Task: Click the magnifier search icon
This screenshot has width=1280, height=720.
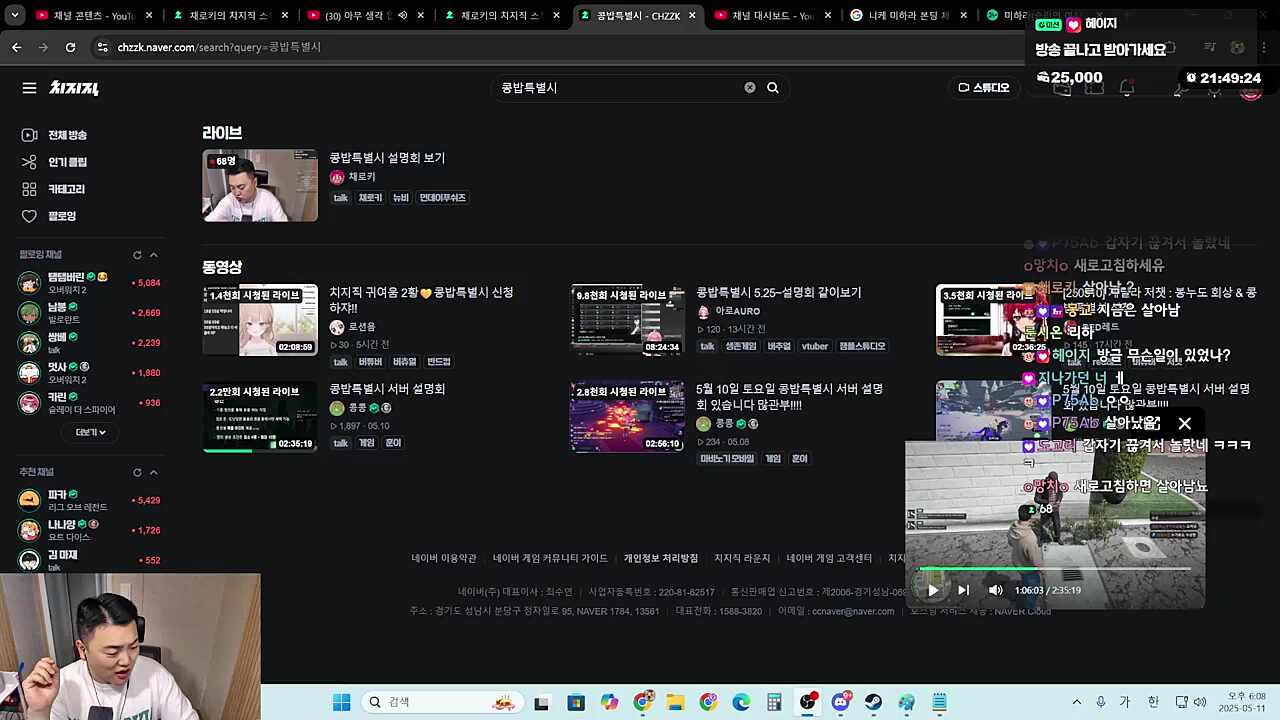Action: (773, 88)
